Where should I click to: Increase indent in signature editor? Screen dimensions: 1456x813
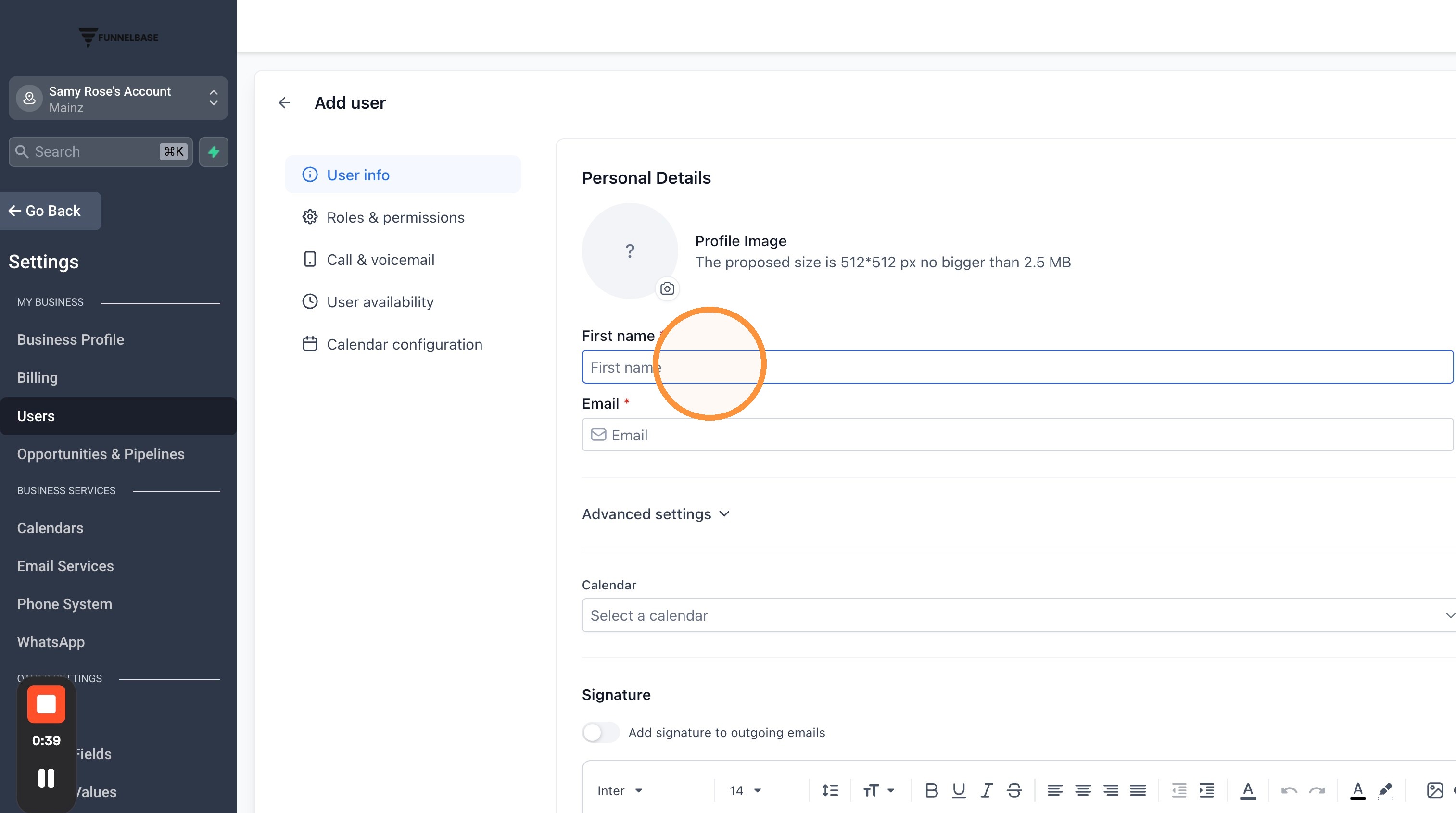tap(1206, 790)
